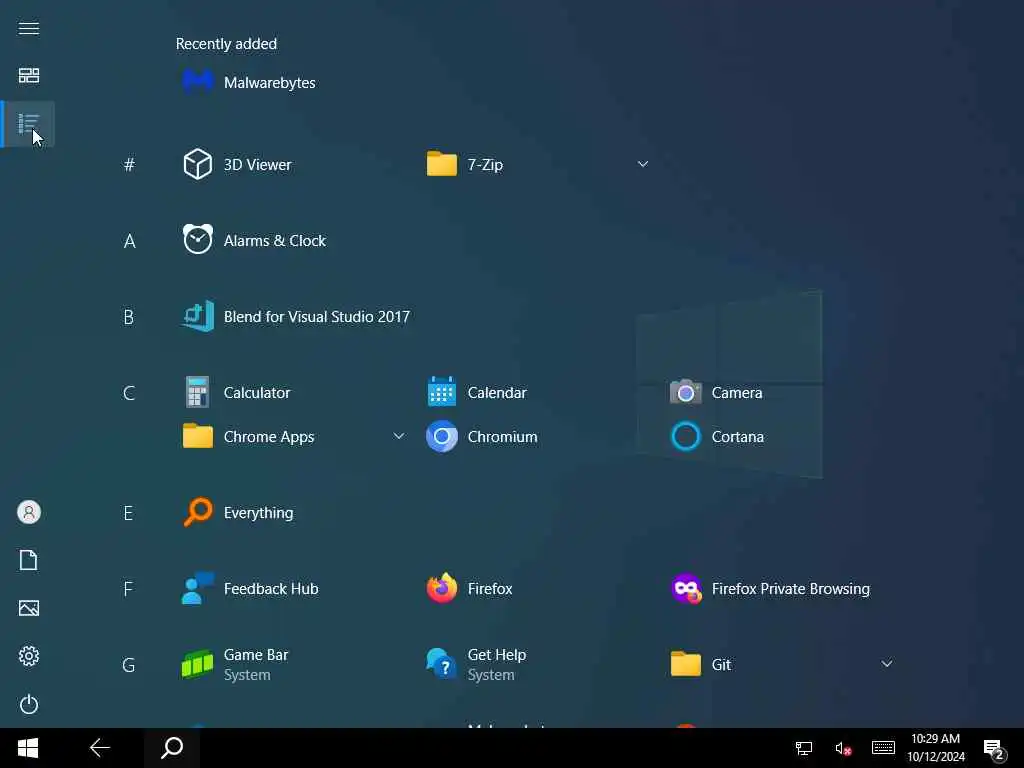Screen dimensions: 1024x768
Task: Open the Action Center notifications
Action: click(x=993, y=749)
